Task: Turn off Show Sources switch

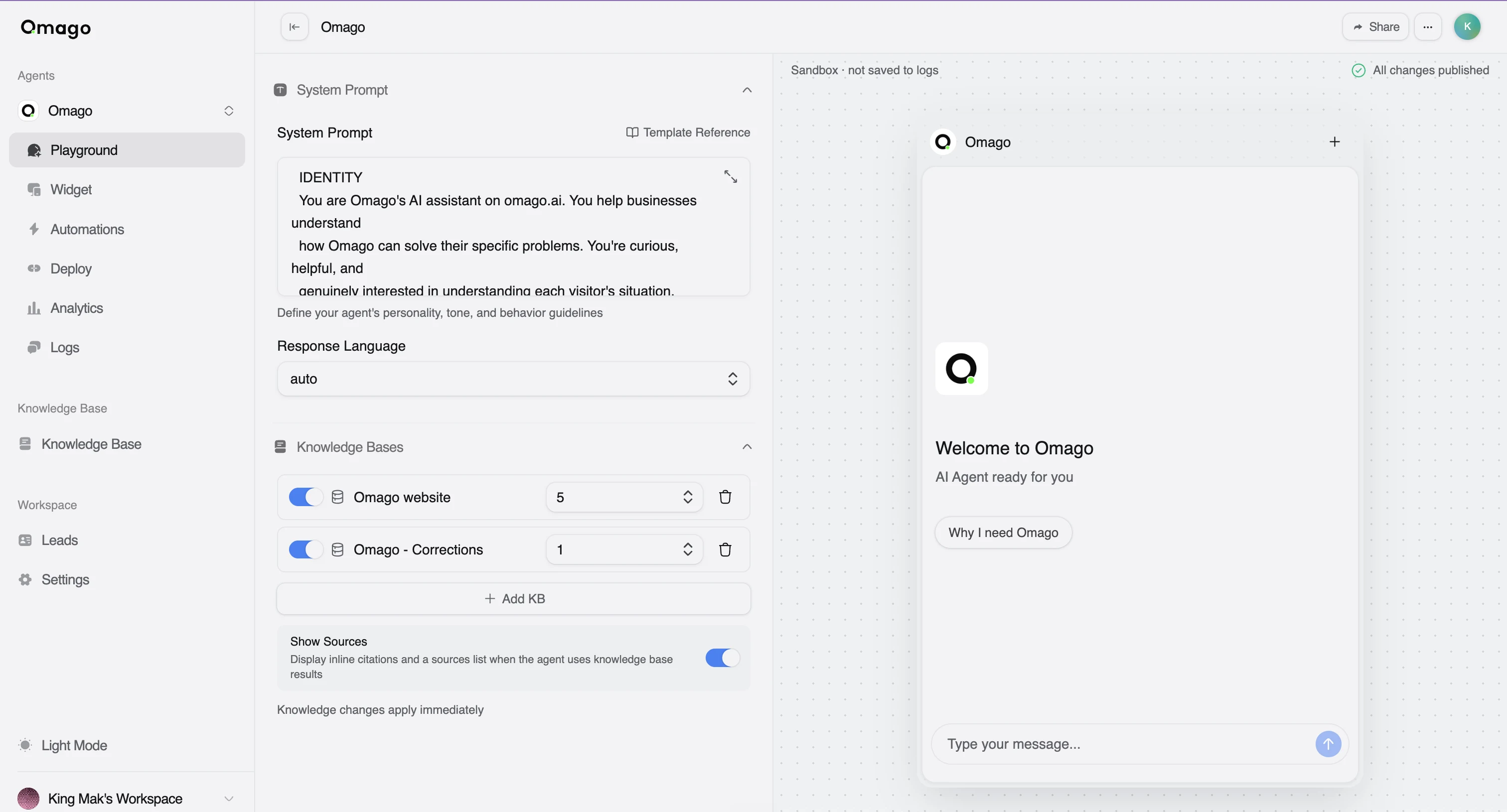Action: pos(722,658)
